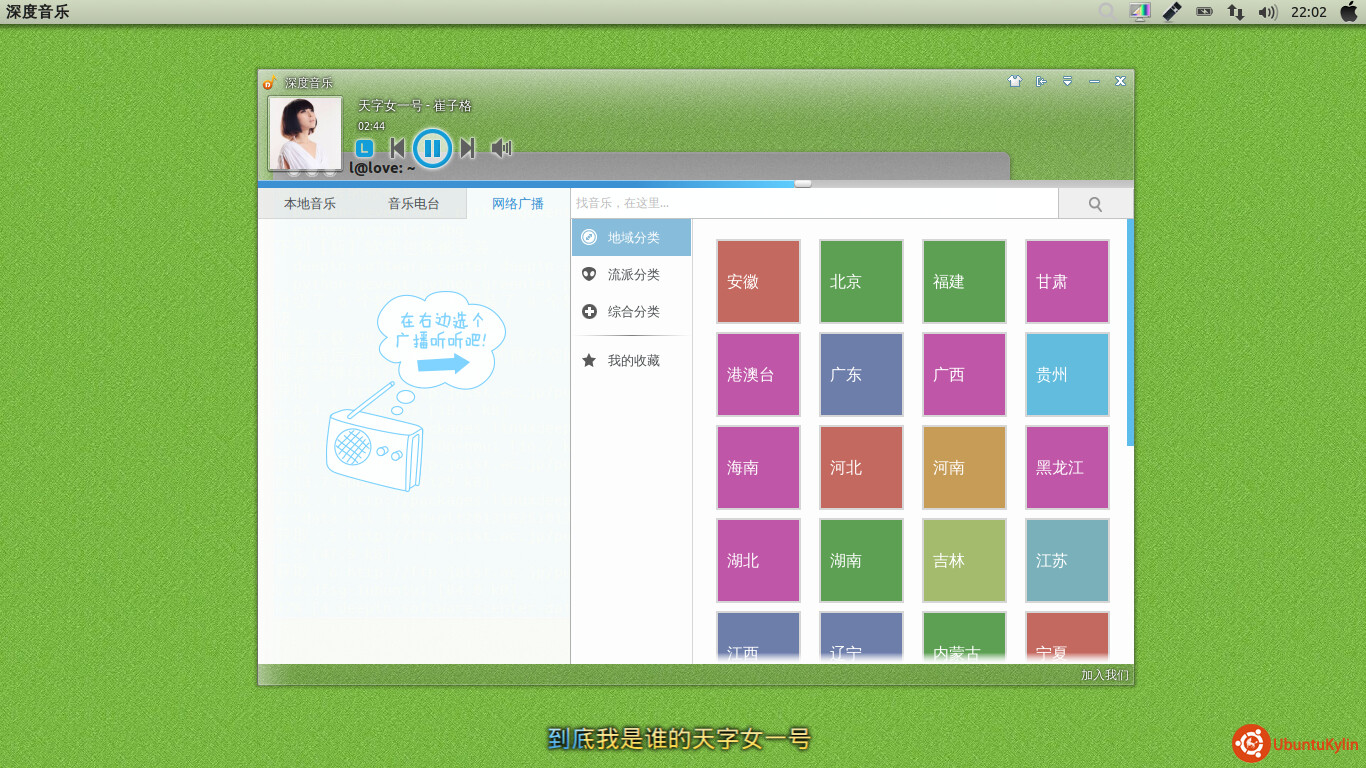Open the system volume indicator in top panel

(x=1268, y=12)
